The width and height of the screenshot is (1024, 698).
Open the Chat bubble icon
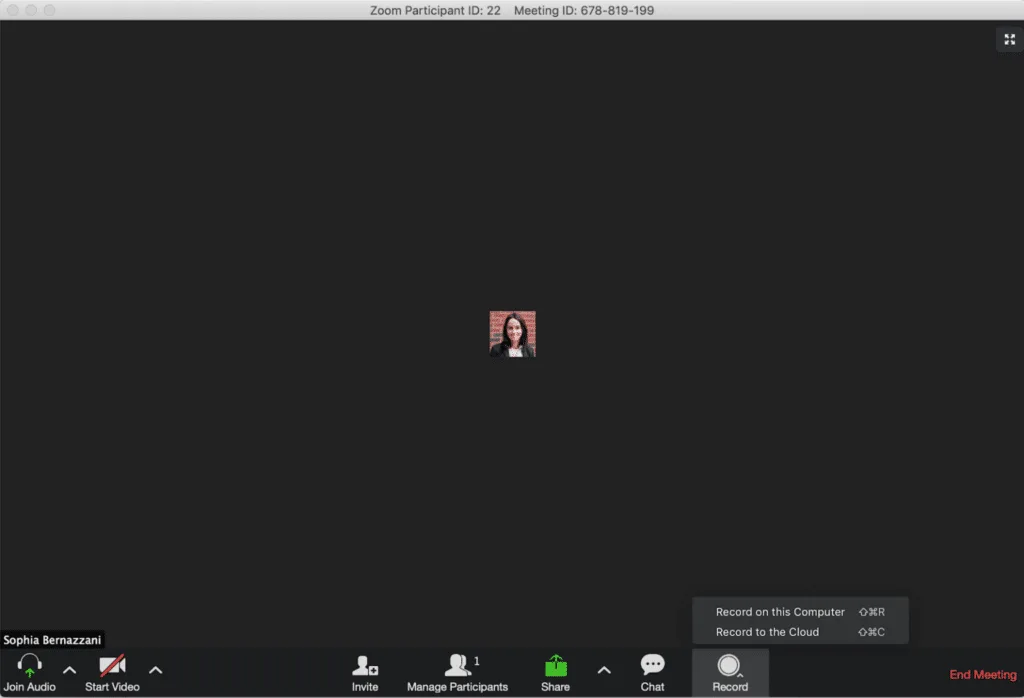pyautogui.click(x=652, y=665)
